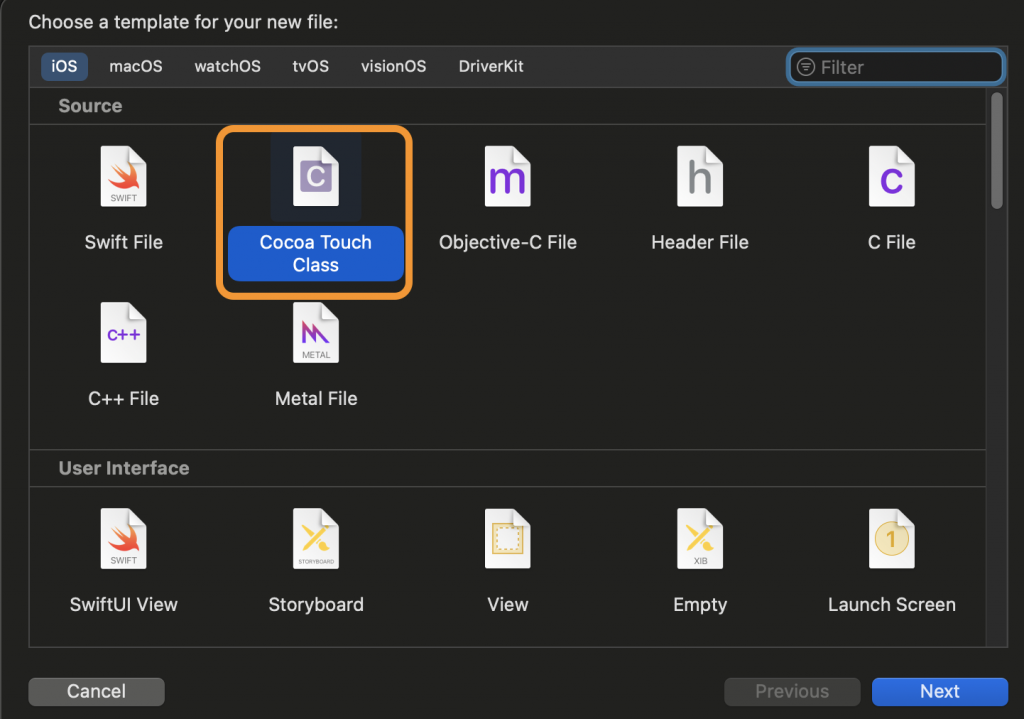Viewport: 1024px width, 719px height.
Task: Click the "Swift File" label
Action: (x=123, y=242)
